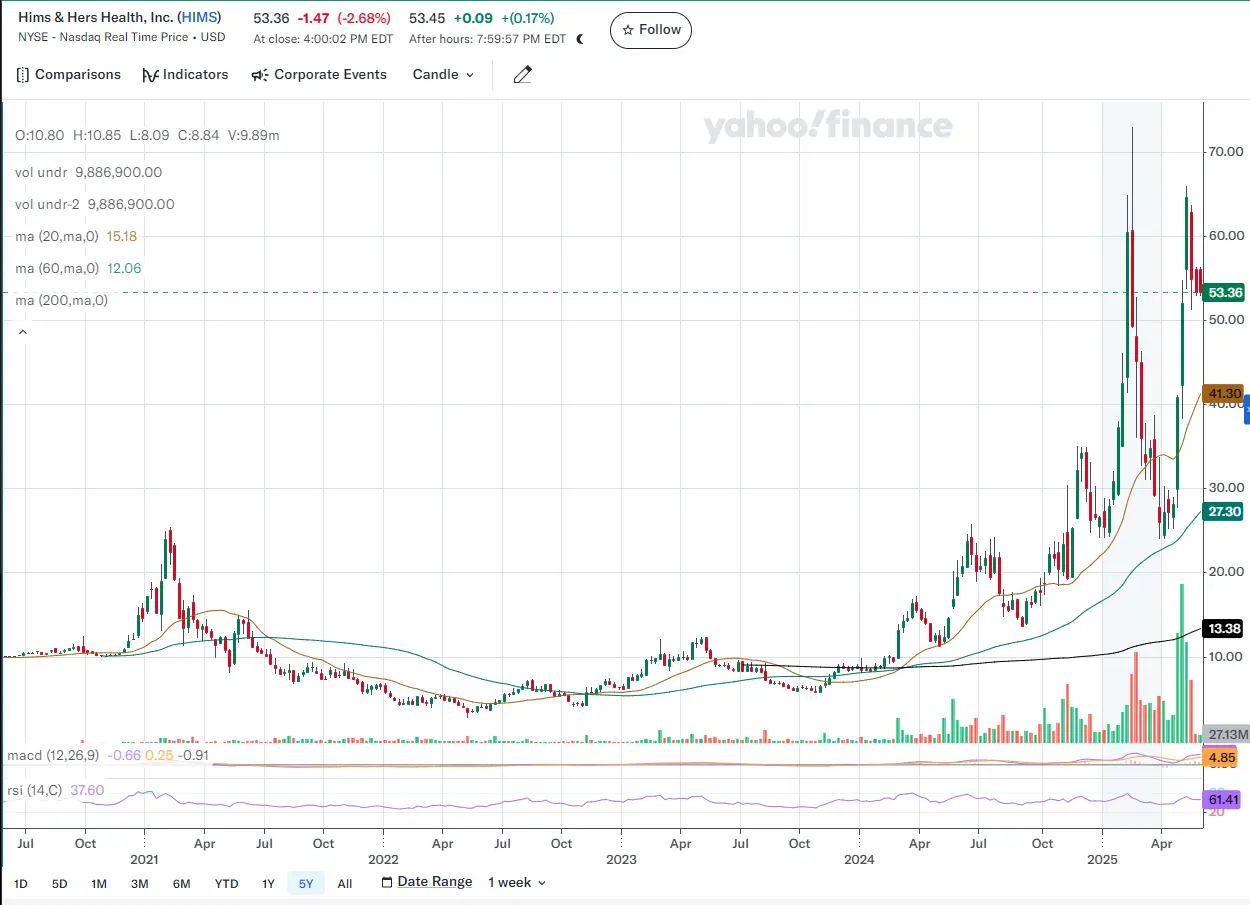Select the 1Y time range
The width and height of the screenshot is (1250, 905).
(268, 884)
